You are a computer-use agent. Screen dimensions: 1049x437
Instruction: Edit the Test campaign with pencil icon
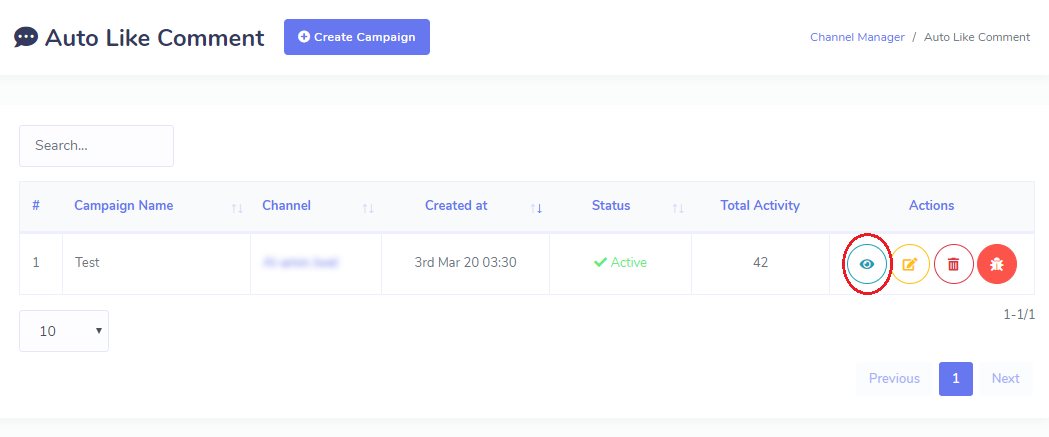coord(910,264)
